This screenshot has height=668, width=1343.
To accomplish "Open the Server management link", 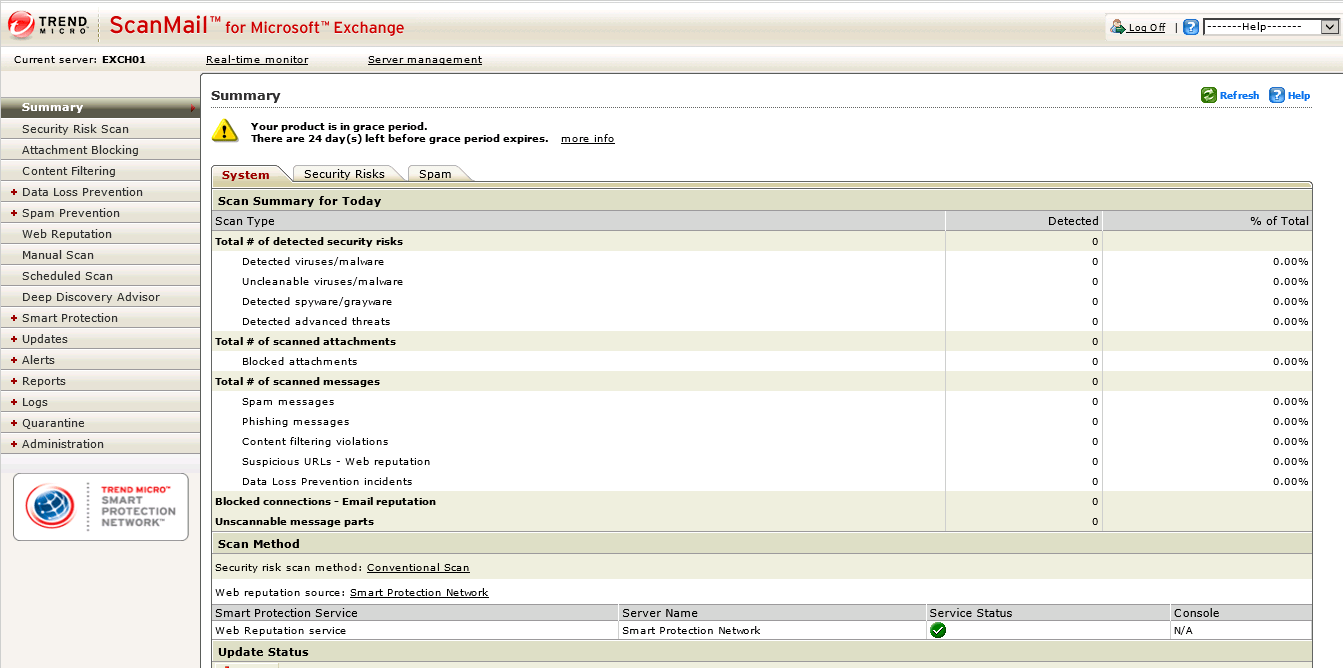I will pos(425,60).
